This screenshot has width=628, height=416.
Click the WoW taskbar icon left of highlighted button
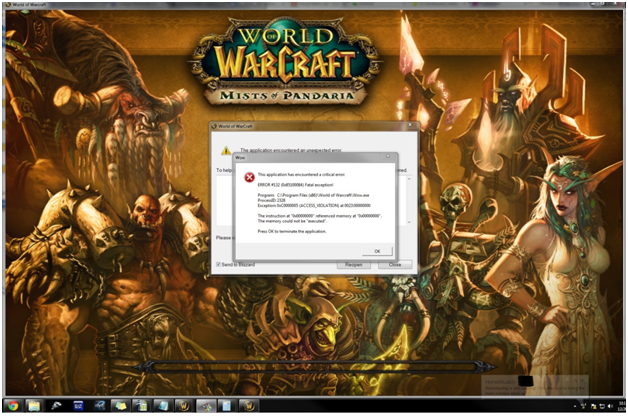point(184,406)
